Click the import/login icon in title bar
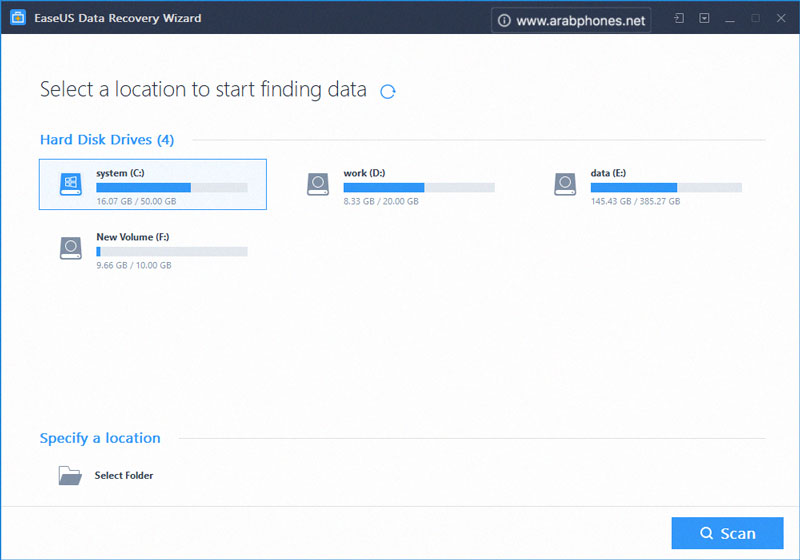 (679, 18)
